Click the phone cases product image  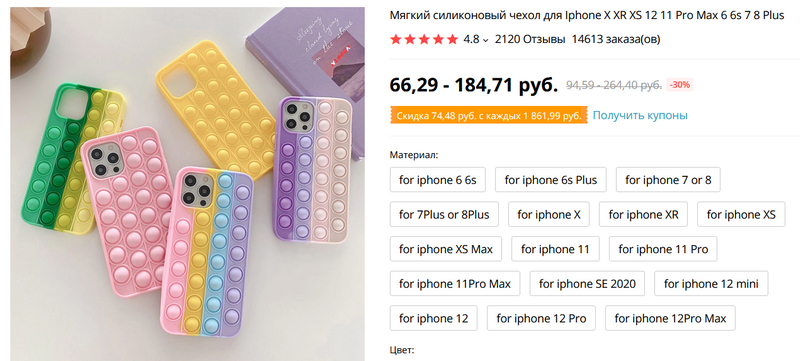187,184
